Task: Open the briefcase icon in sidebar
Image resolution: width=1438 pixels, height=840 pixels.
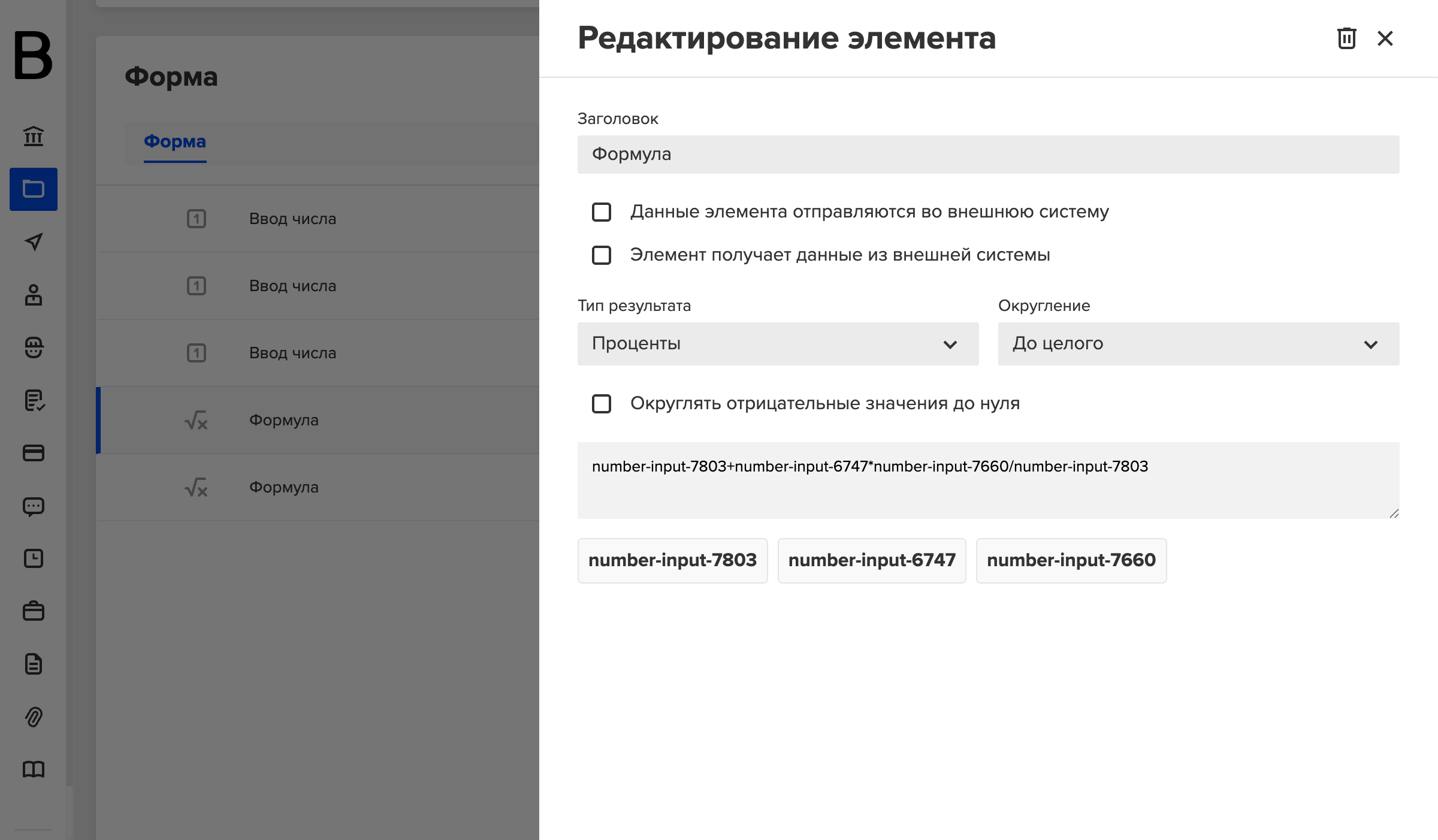Action: point(34,611)
